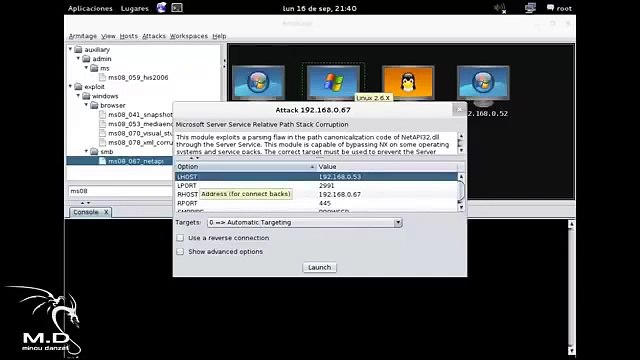The height and width of the screenshot is (360, 640).
Task: Click the options table scrollbar down arrow
Action: pyautogui.click(x=461, y=207)
